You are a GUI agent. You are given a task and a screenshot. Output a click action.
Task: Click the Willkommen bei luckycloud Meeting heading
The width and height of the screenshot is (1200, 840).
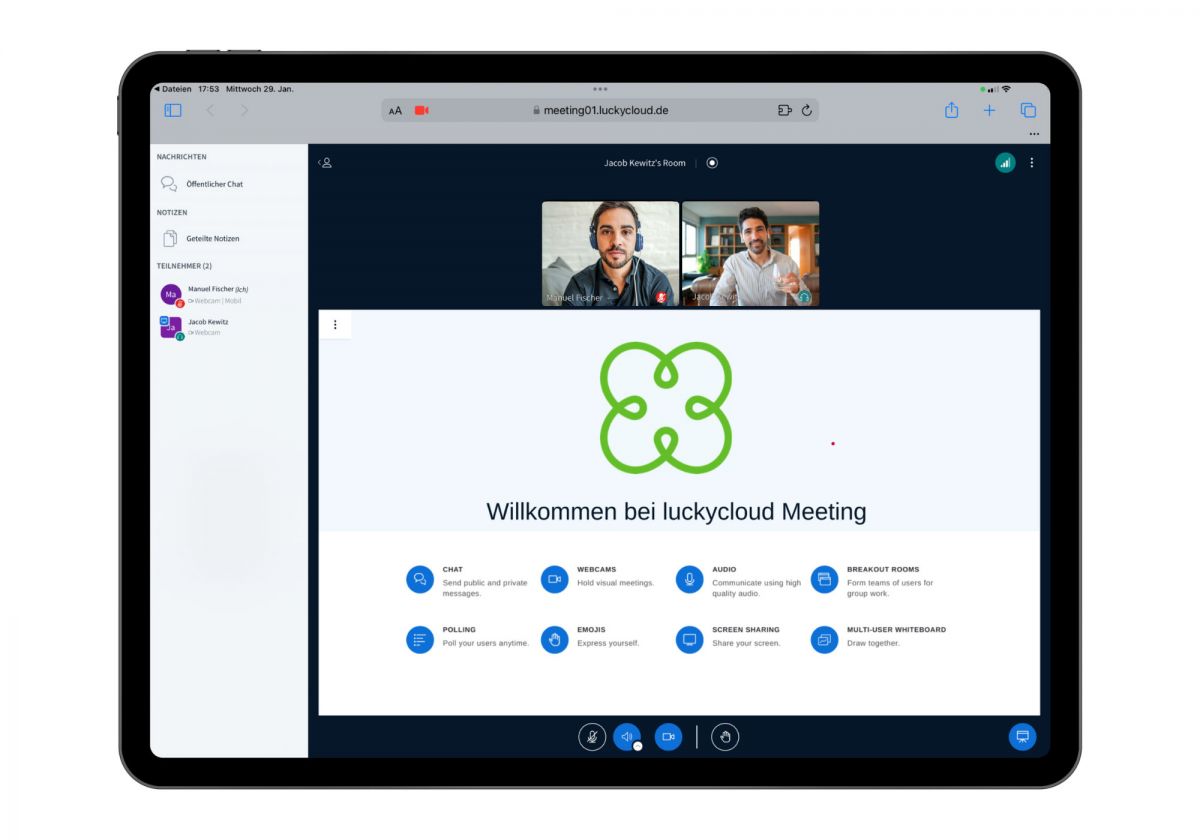click(676, 511)
